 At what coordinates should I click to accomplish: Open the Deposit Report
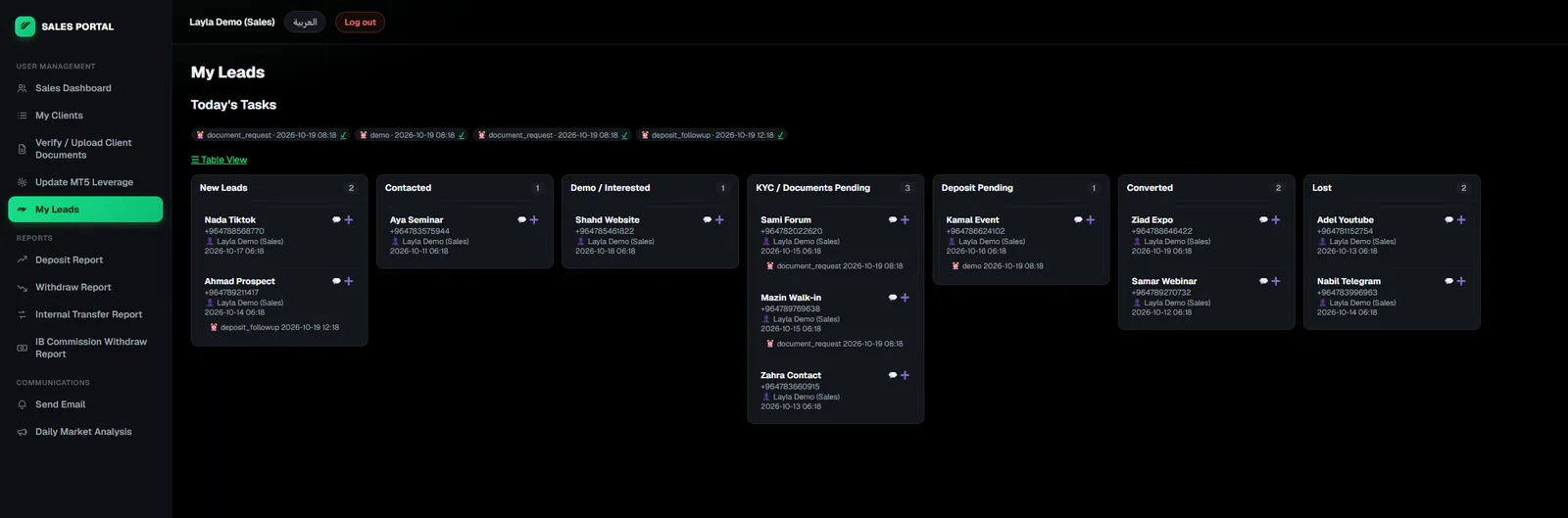click(x=85, y=259)
